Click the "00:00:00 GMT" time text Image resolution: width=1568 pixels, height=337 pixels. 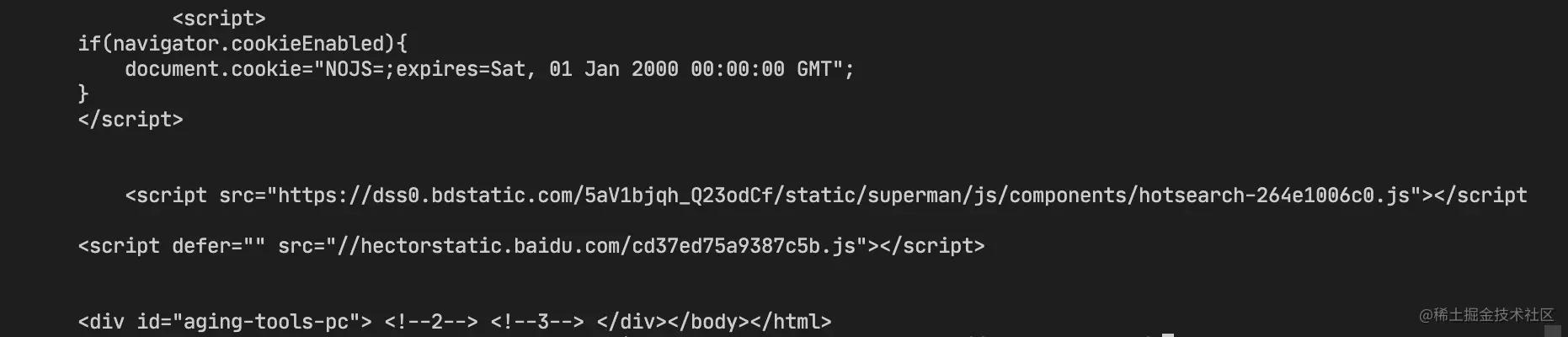(761, 69)
